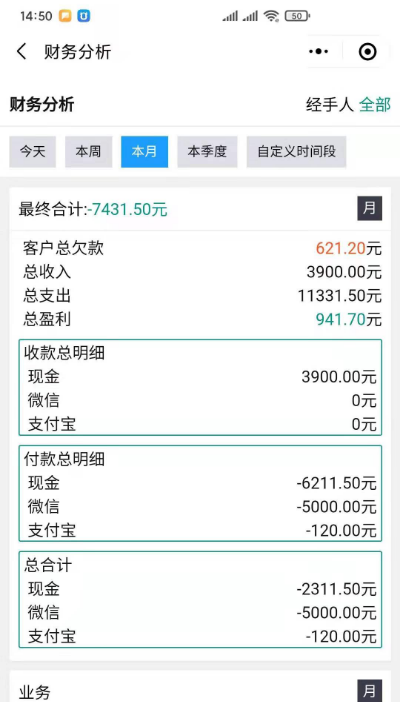
Task: Select the 今天 time filter
Action: pos(33,151)
